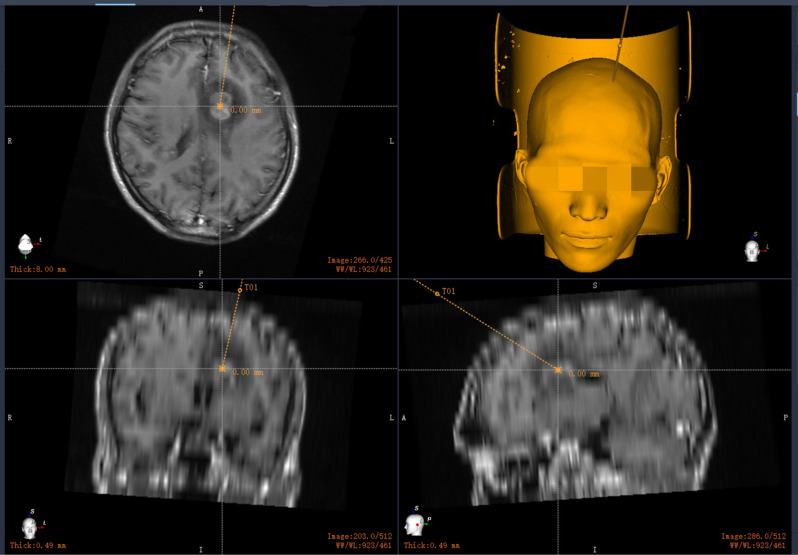
Task: Click the '0.00 mm' distance label in sagittal view
Action: 584,374
